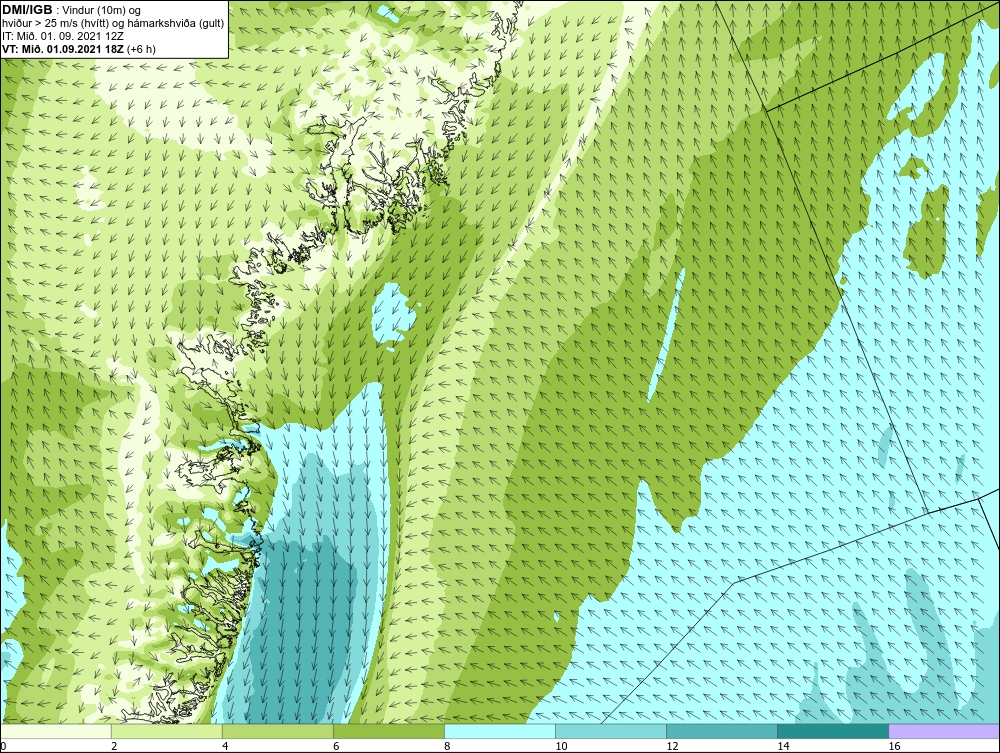Click the 'IT: Mið. 01. 09. 2021 12Z' line
Screen dimensions: 1000x753
62,36
